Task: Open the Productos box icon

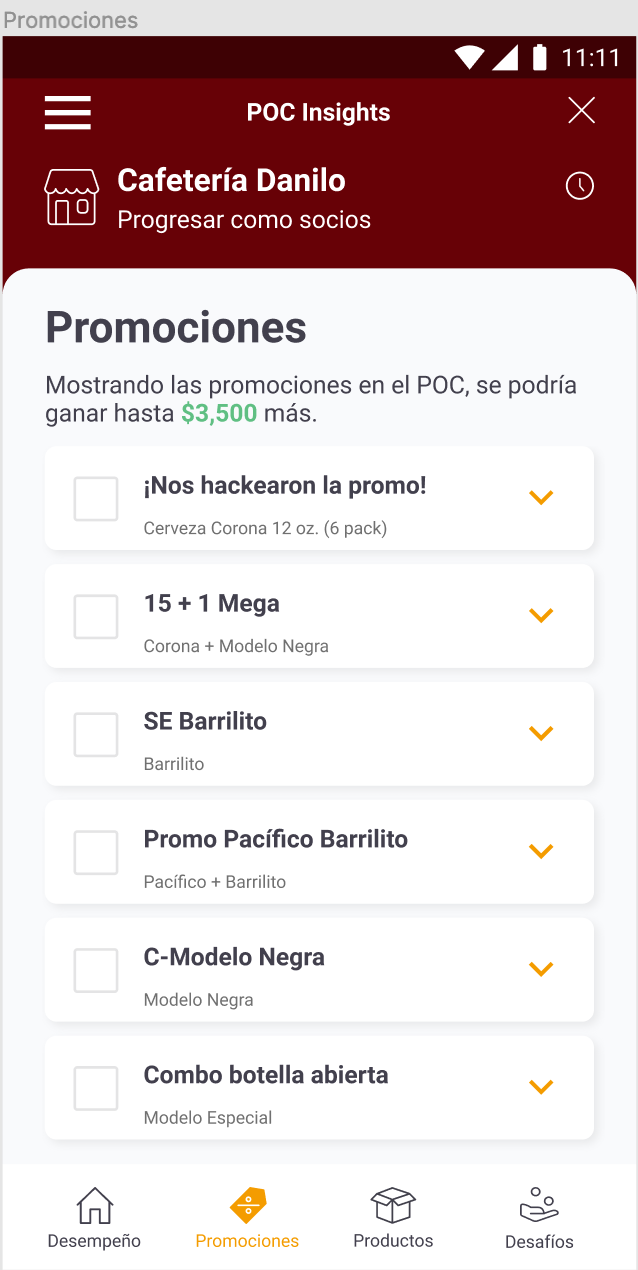Action: pos(392,1204)
